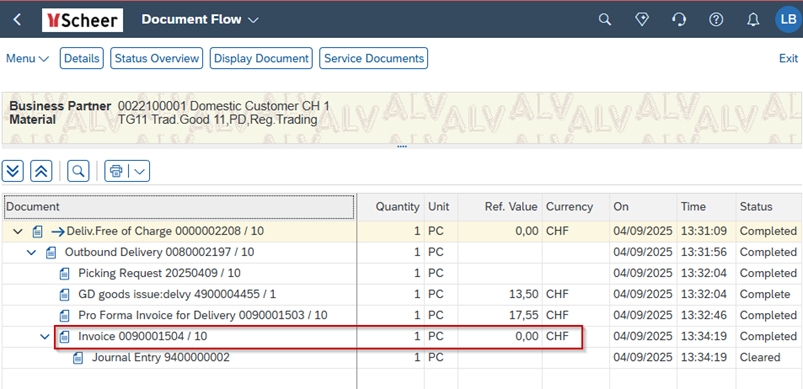Click the Status Overview button

(157, 58)
